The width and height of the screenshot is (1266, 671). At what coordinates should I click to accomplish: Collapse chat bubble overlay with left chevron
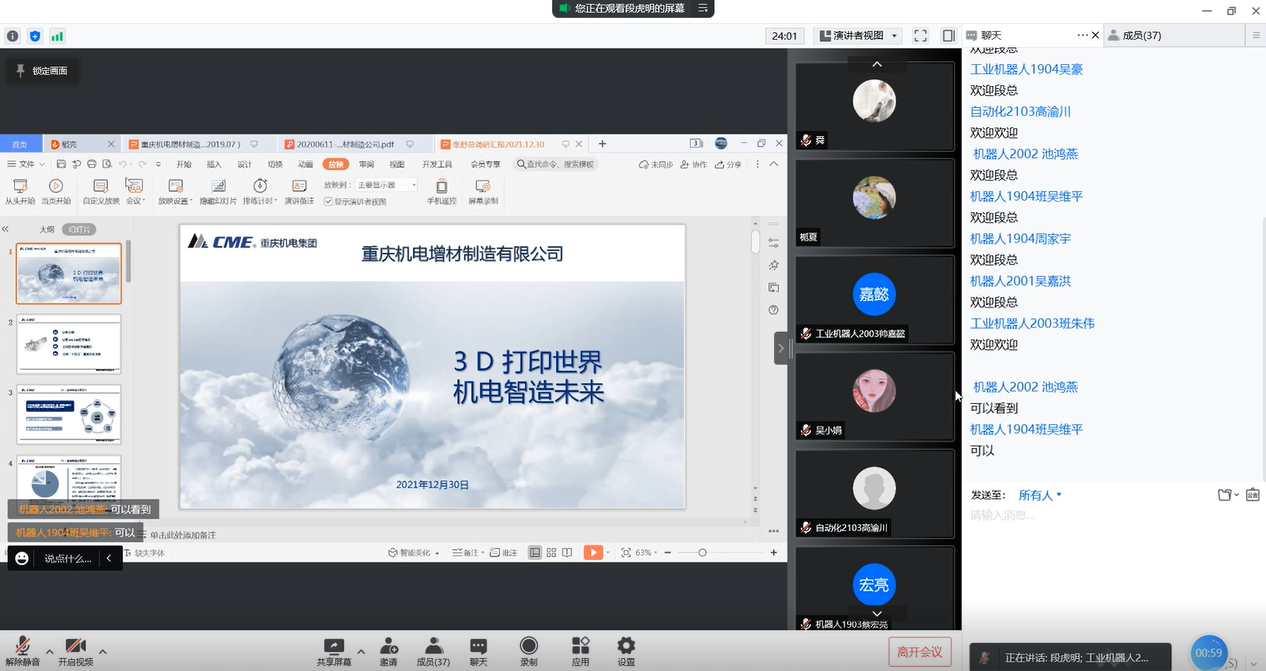(x=108, y=558)
